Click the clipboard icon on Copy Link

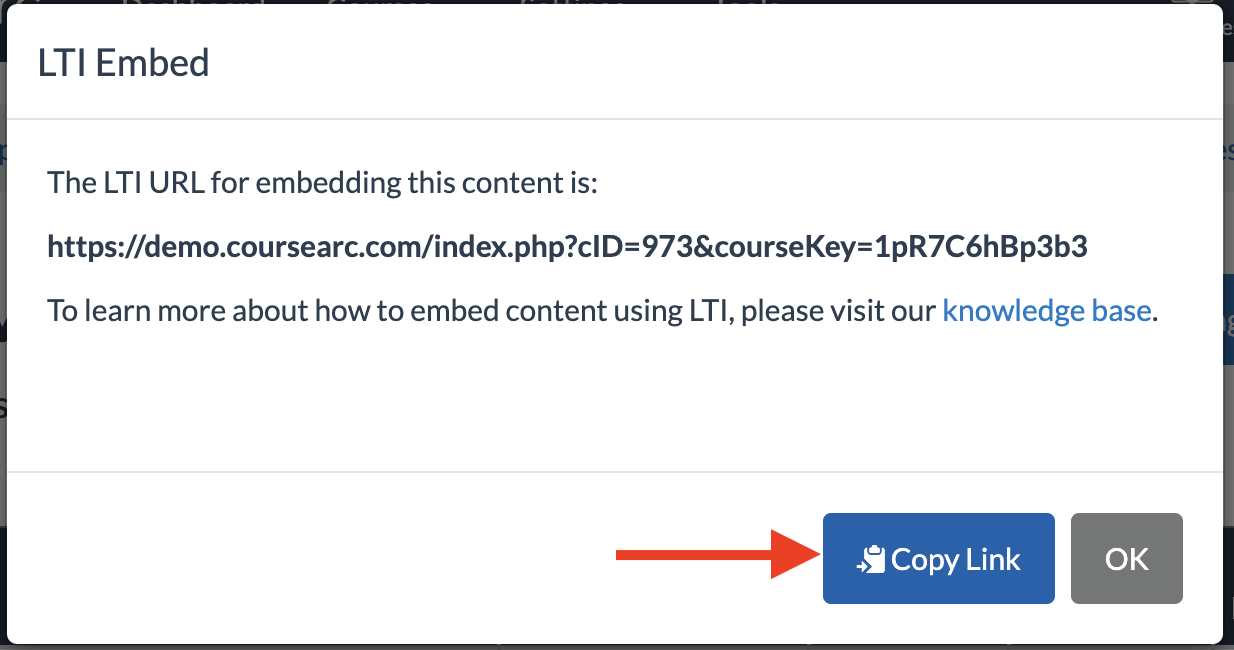(872, 560)
